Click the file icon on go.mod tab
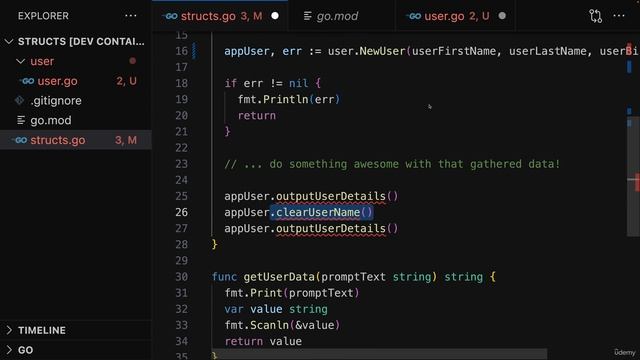The image size is (640, 360). click(x=308, y=16)
